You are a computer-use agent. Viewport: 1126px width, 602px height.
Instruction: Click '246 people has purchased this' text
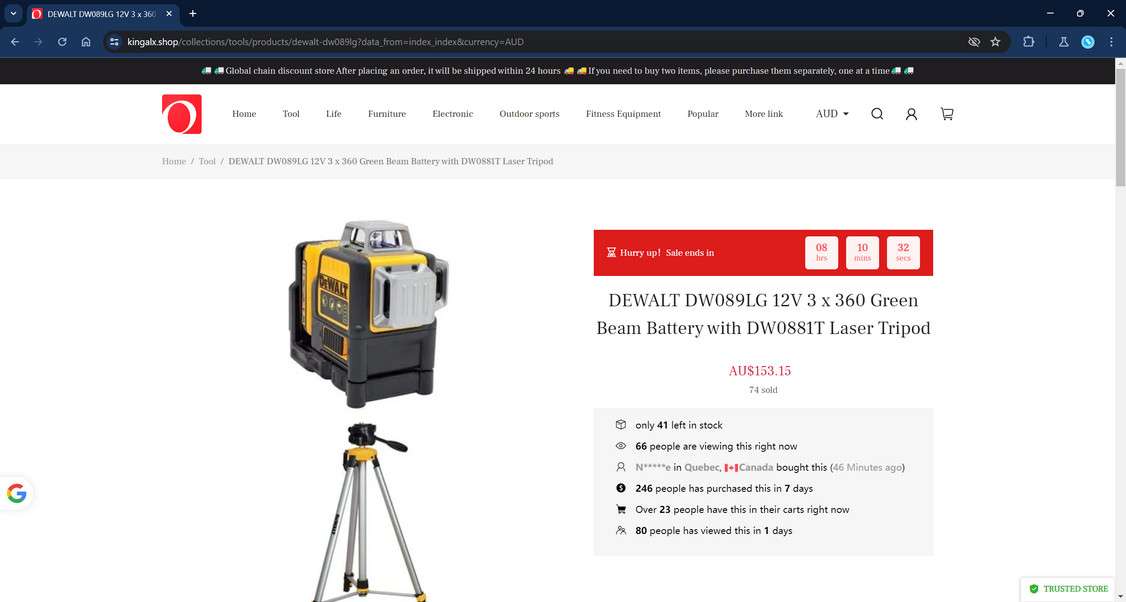pyautogui.click(x=724, y=488)
